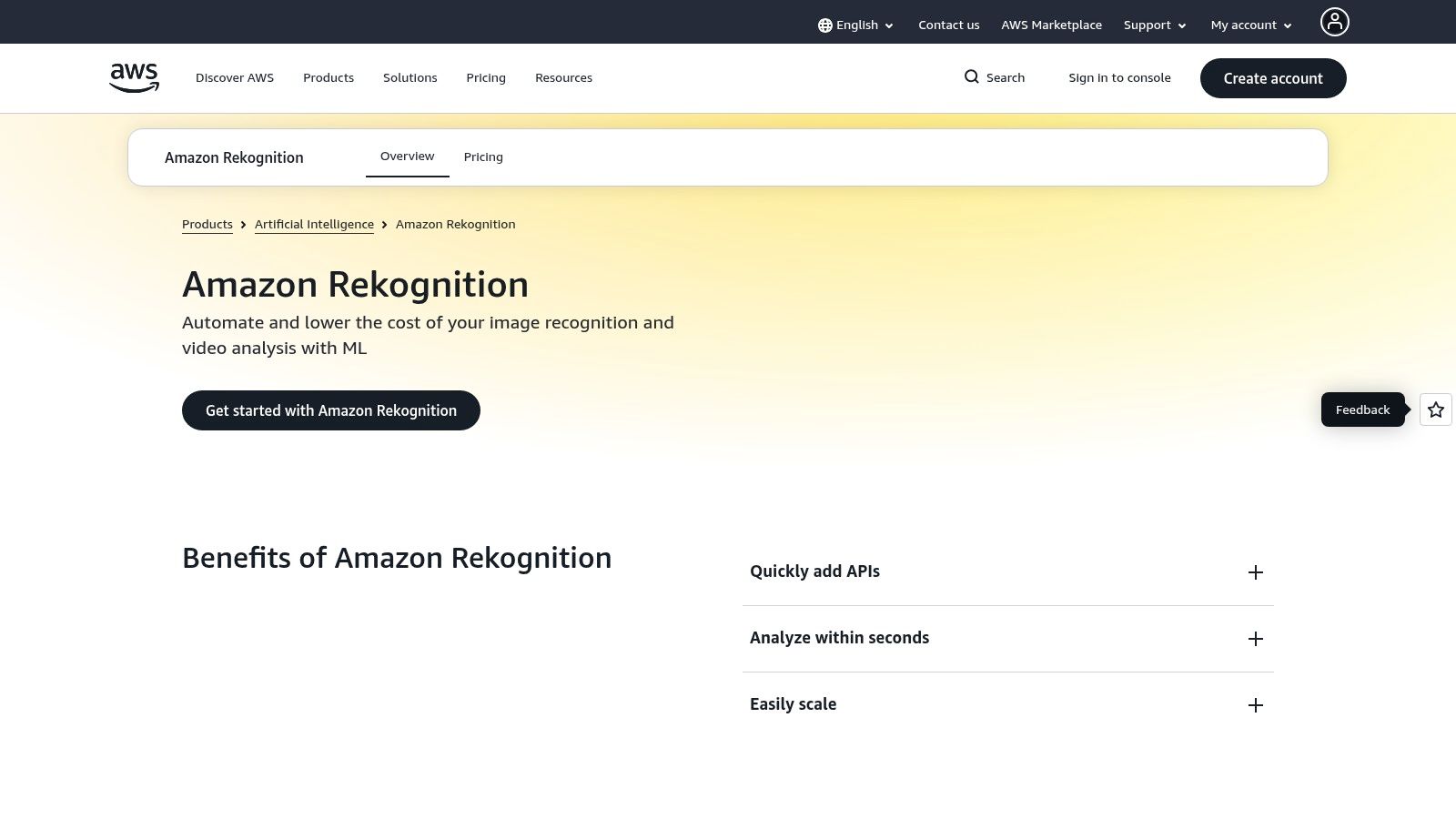1456x819 pixels.
Task: Click Get started with Amazon Rekognition
Action: pos(331,410)
